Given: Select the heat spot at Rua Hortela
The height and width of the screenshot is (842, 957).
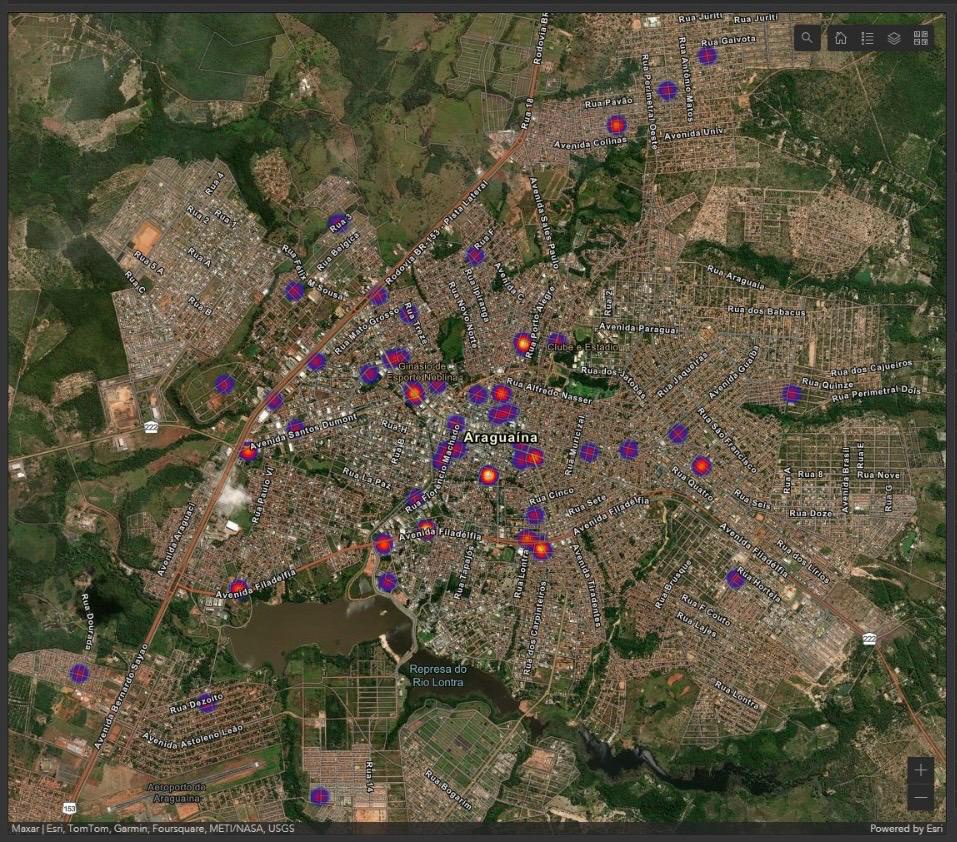Looking at the screenshot, I should coord(735,578).
